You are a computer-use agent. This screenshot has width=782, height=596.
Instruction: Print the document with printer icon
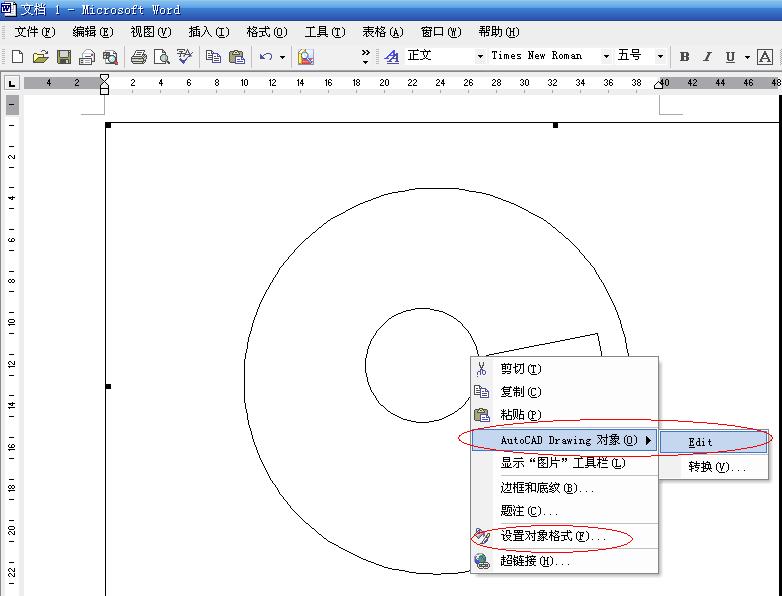(x=139, y=57)
